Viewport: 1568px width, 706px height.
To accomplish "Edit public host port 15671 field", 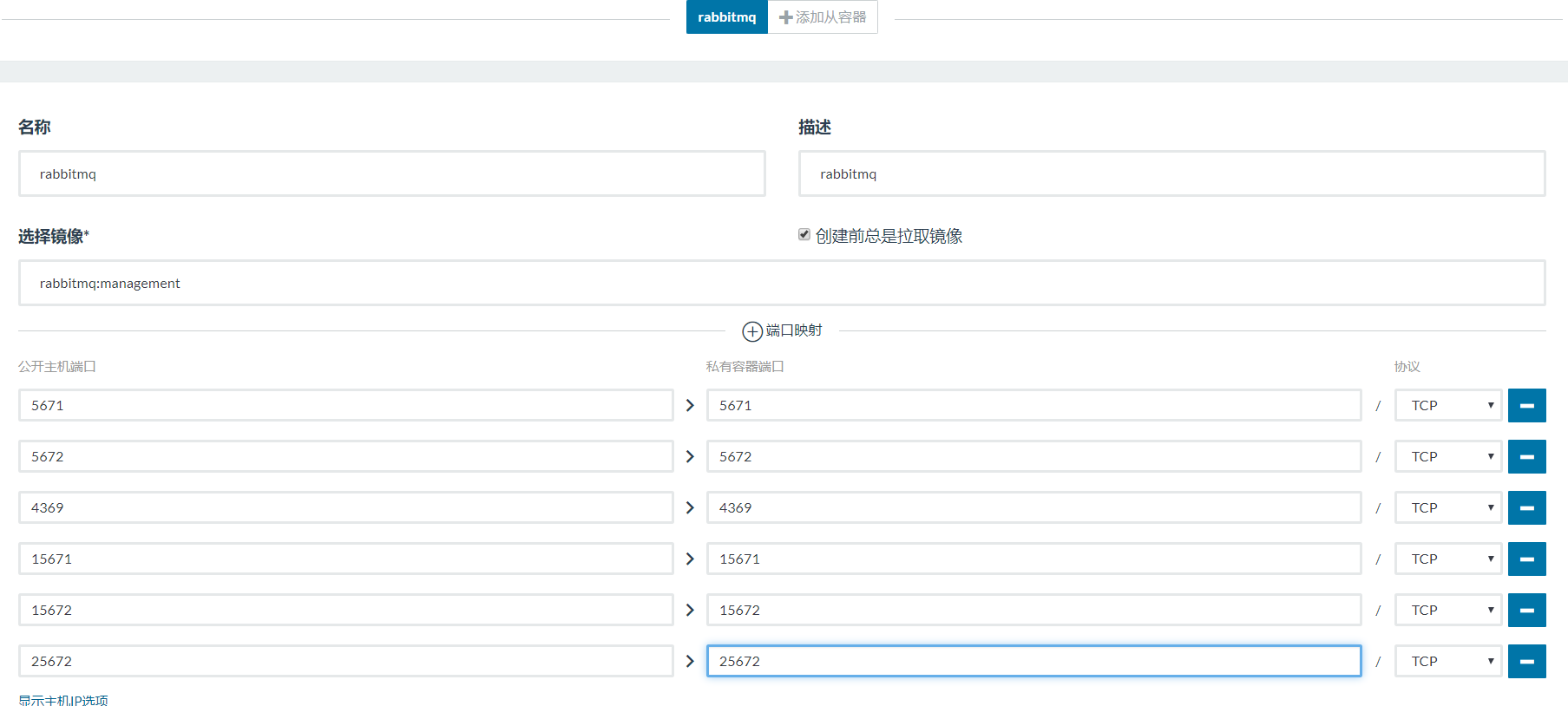I will pyautogui.click(x=345, y=559).
